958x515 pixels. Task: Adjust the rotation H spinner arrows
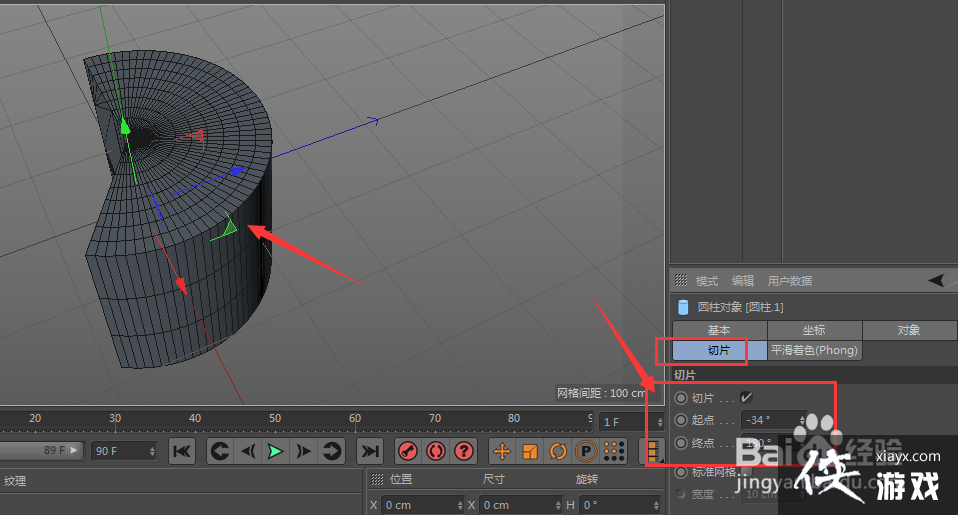tap(656, 505)
